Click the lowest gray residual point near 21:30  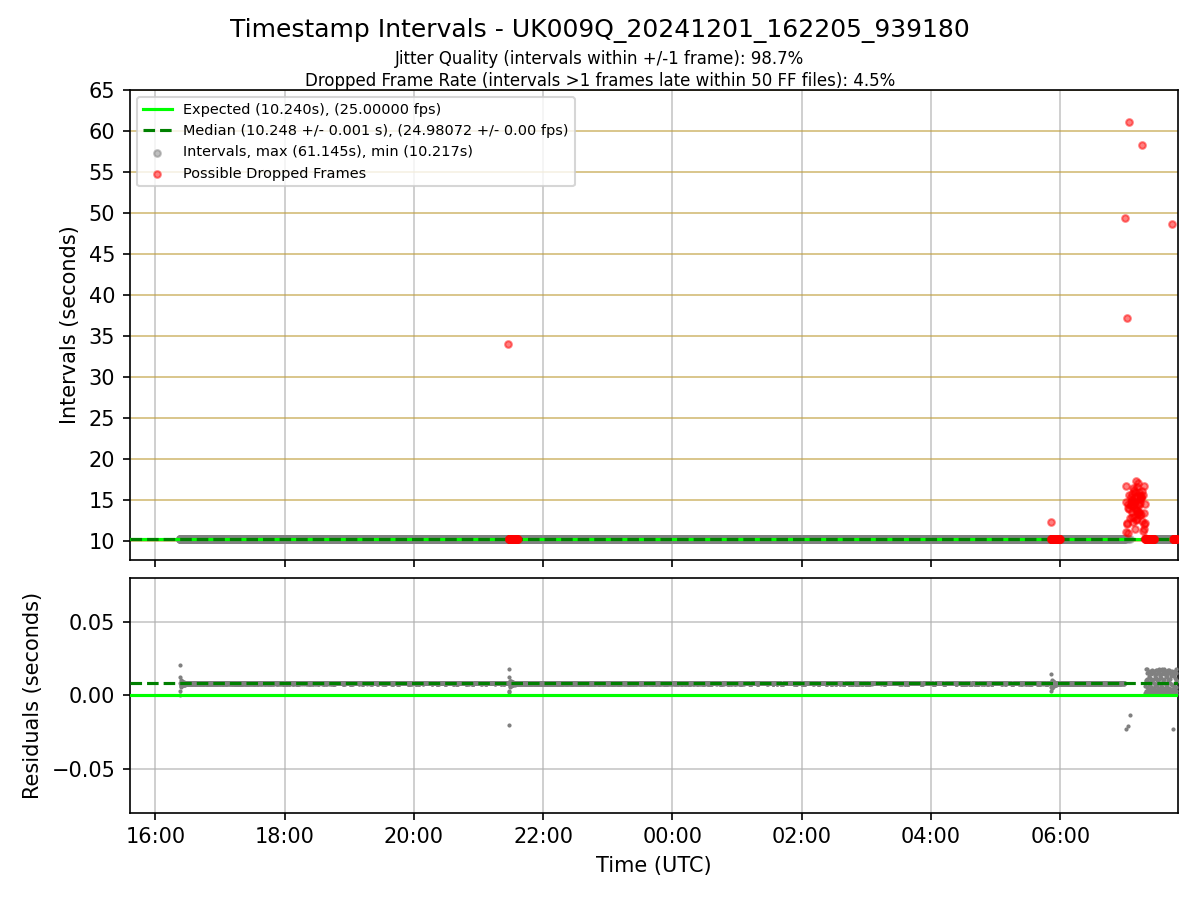(509, 725)
